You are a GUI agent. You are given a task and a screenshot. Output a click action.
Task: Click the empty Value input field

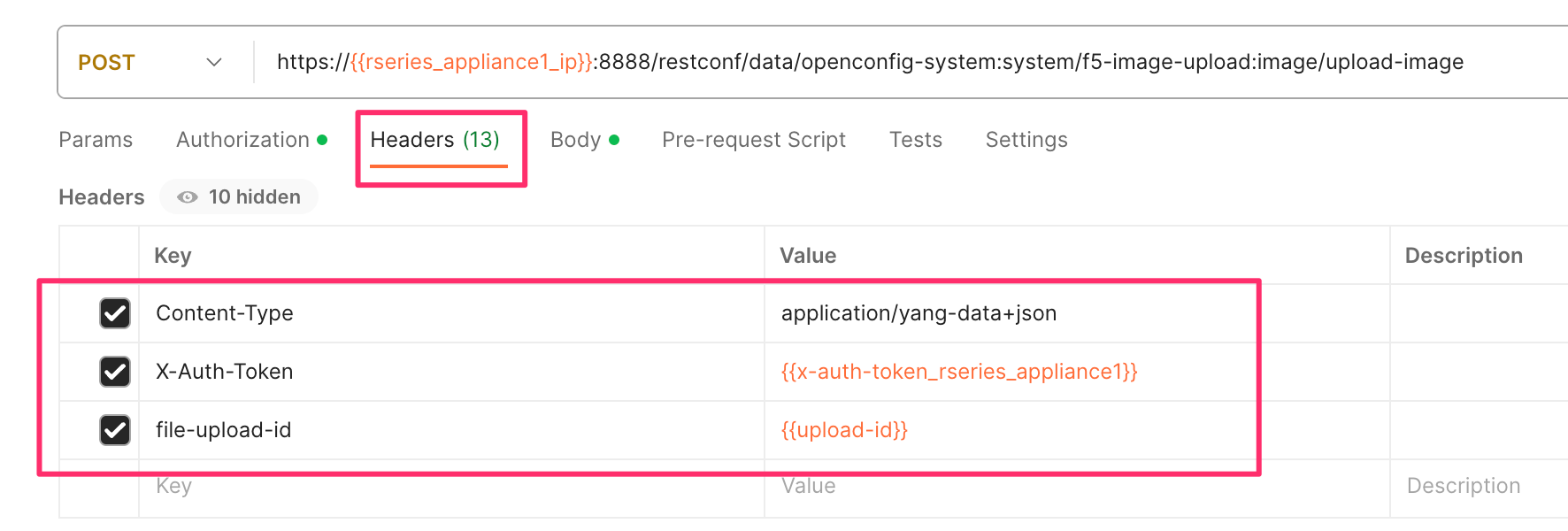click(1077, 487)
